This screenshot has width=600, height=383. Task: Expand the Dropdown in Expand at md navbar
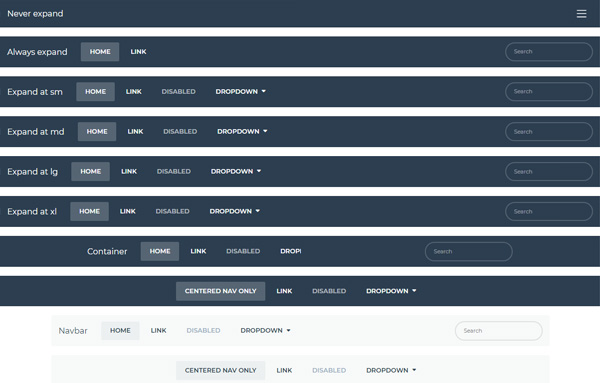[x=242, y=132]
